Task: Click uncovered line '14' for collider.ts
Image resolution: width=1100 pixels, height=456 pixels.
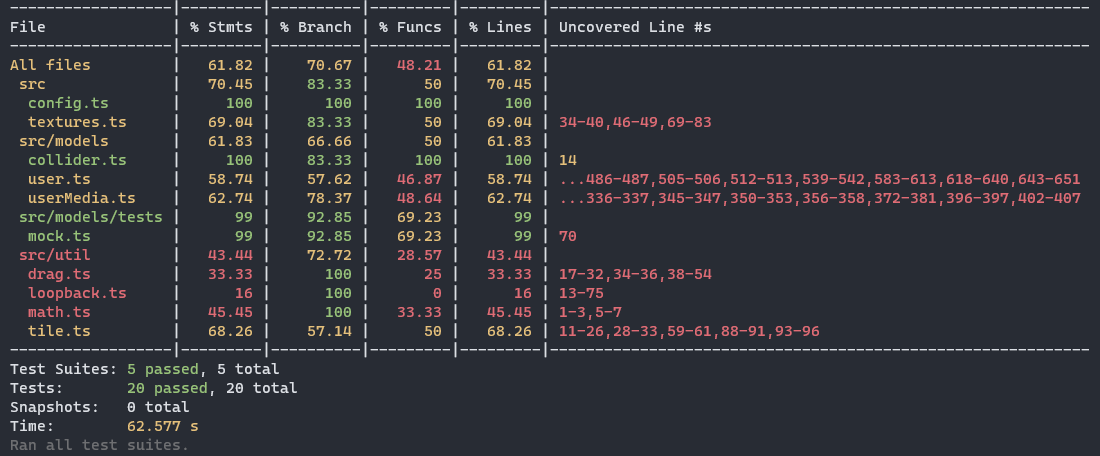Action: 568,160
